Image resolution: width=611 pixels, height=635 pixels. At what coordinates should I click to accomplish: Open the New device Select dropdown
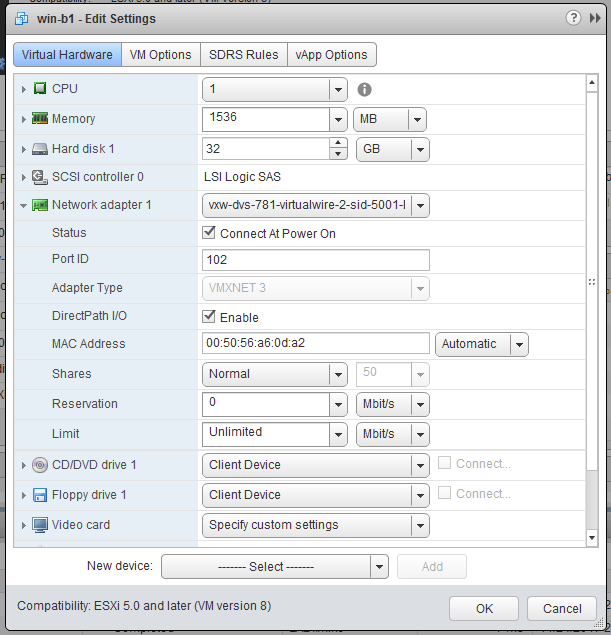click(274, 566)
